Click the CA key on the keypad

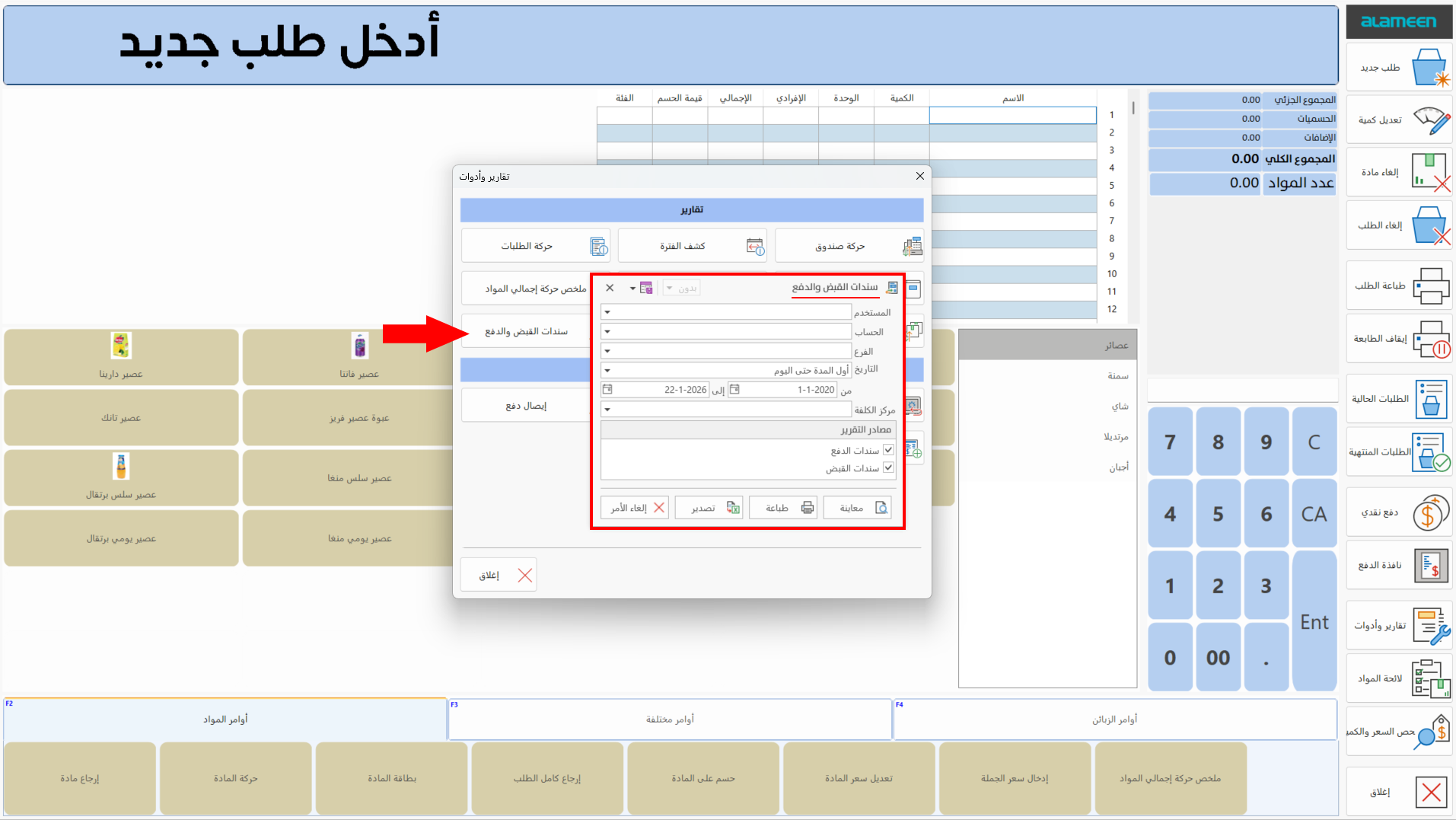1314,514
